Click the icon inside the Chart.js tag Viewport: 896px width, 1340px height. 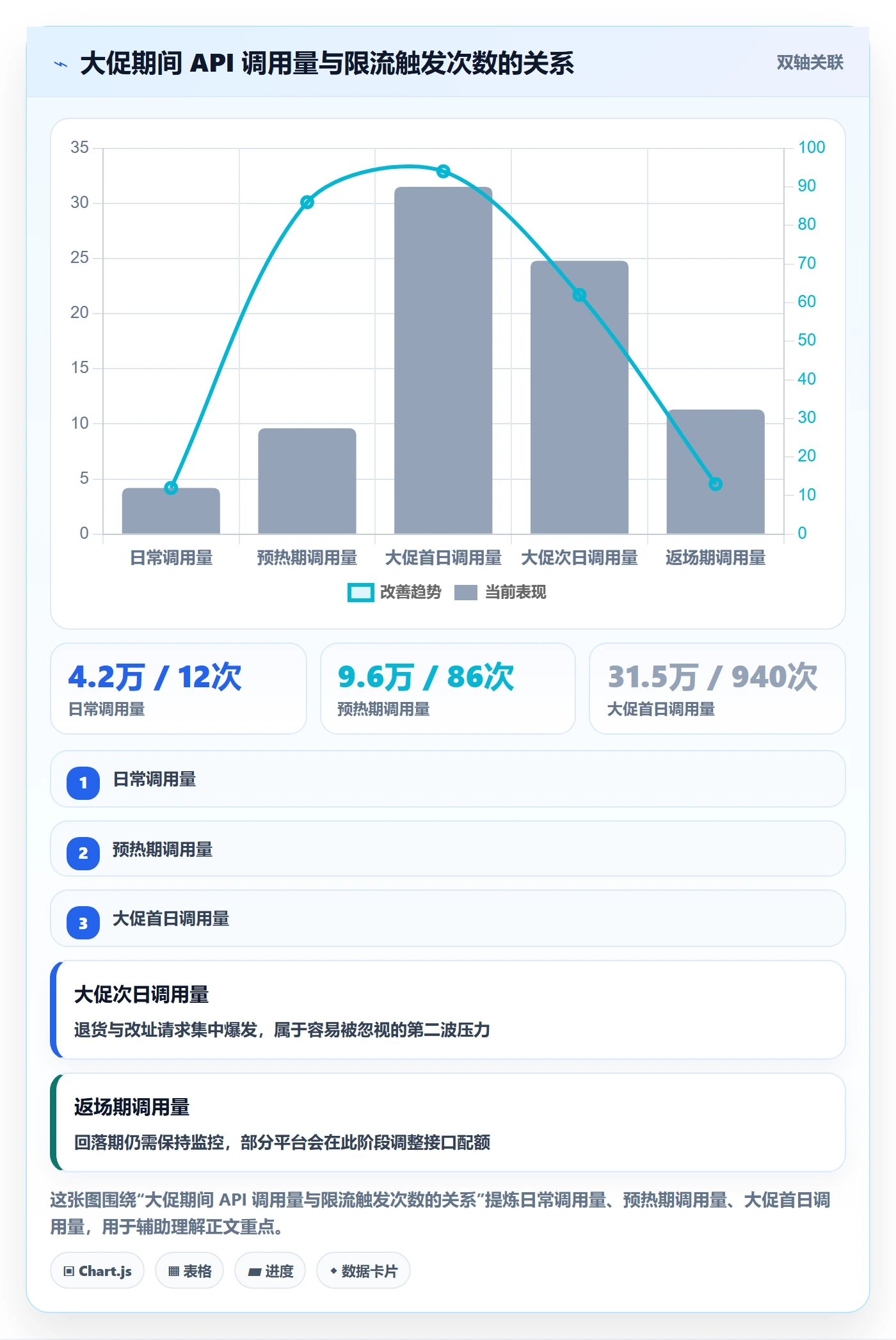click(69, 1272)
